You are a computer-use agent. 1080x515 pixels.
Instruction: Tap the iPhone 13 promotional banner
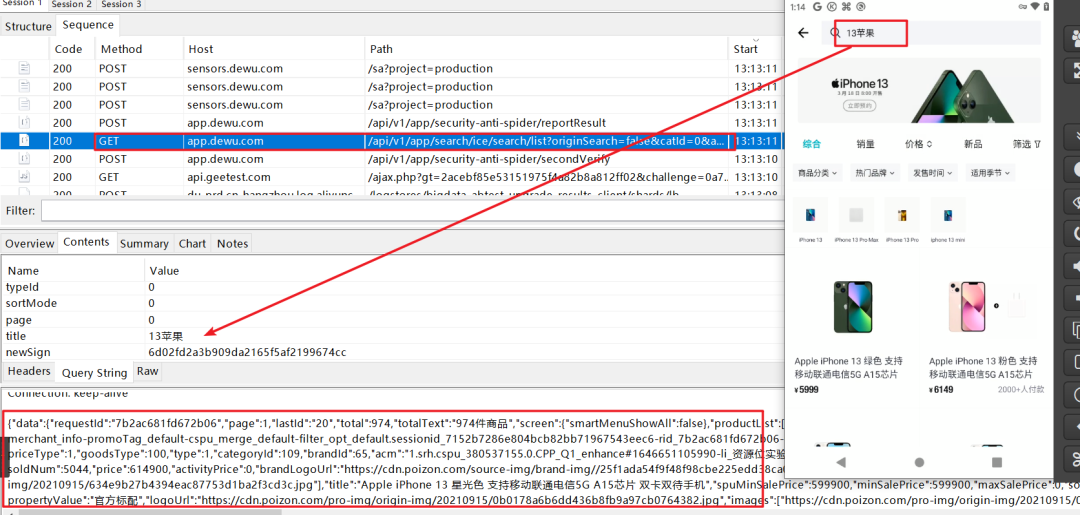pos(919,90)
